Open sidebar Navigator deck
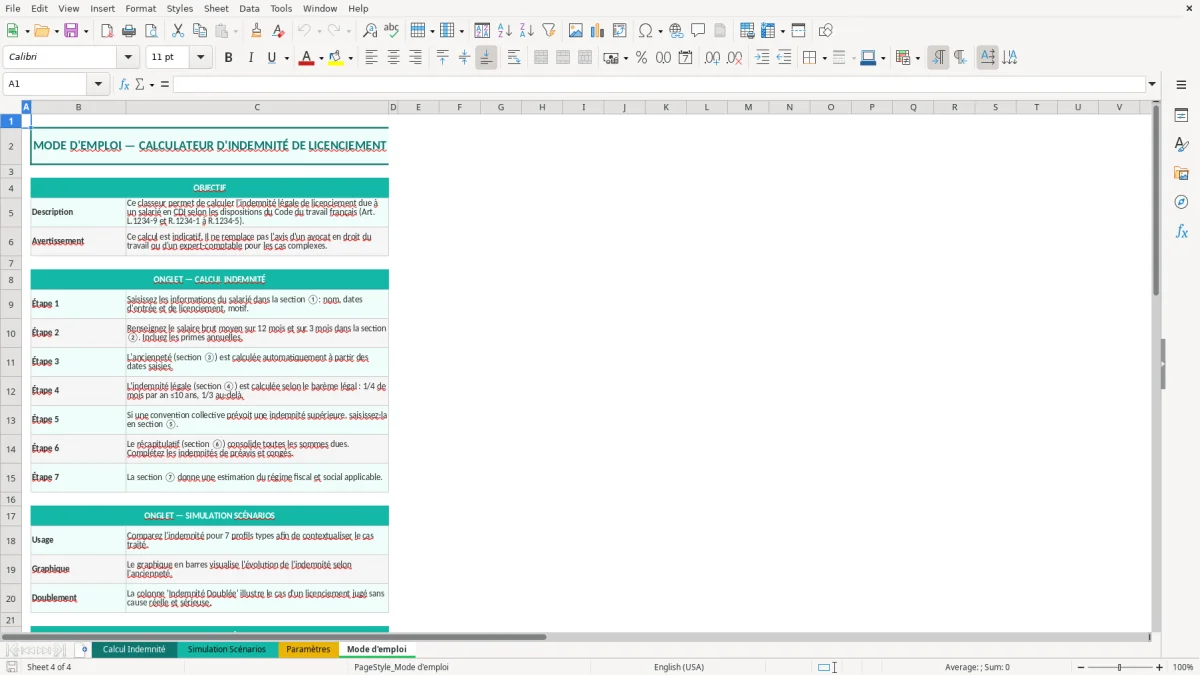The image size is (1200, 675). pyautogui.click(x=1181, y=202)
